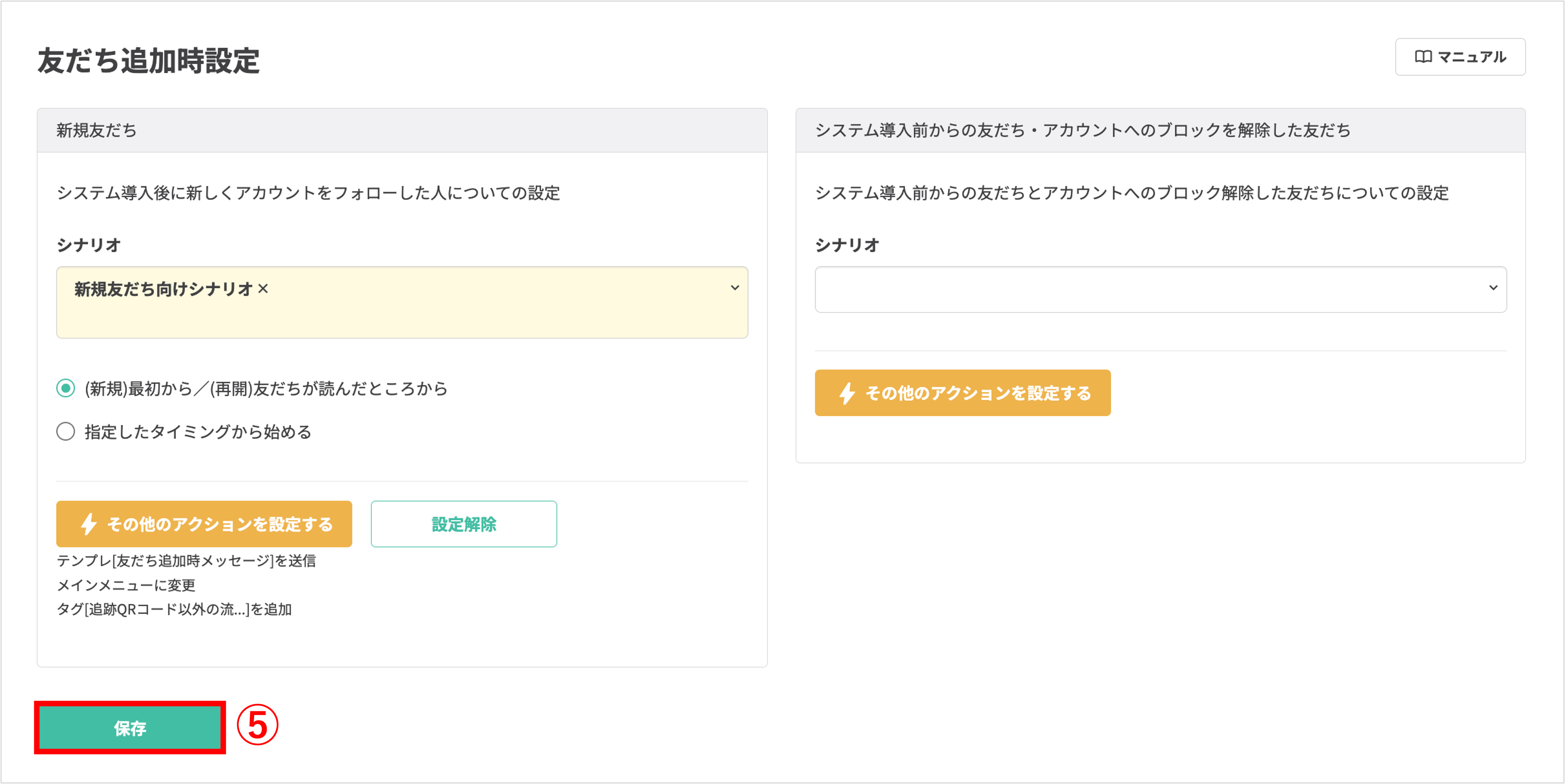Click the 新規友だち panel header
1565x784 pixels.
[97, 130]
